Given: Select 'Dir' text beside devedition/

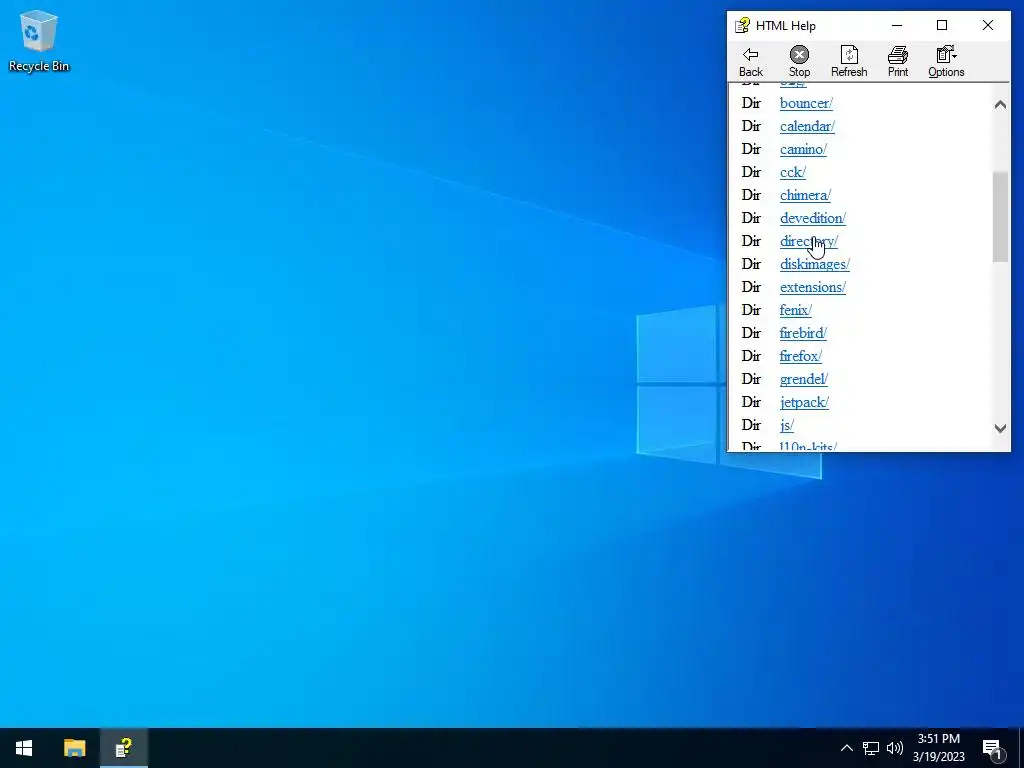Looking at the screenshot, I should click(x=751, y=218).
